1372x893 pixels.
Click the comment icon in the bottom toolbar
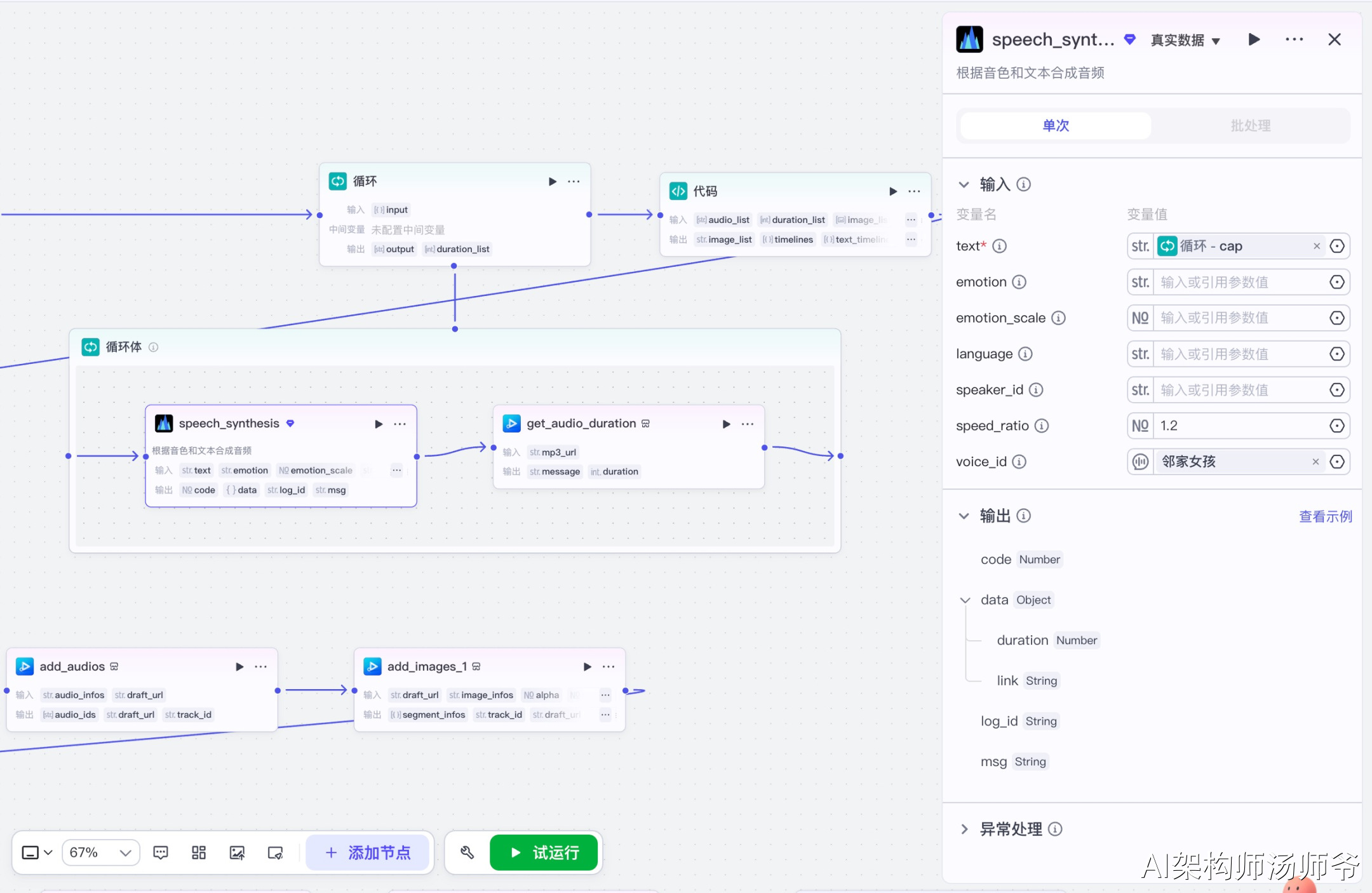coord(161,852)
